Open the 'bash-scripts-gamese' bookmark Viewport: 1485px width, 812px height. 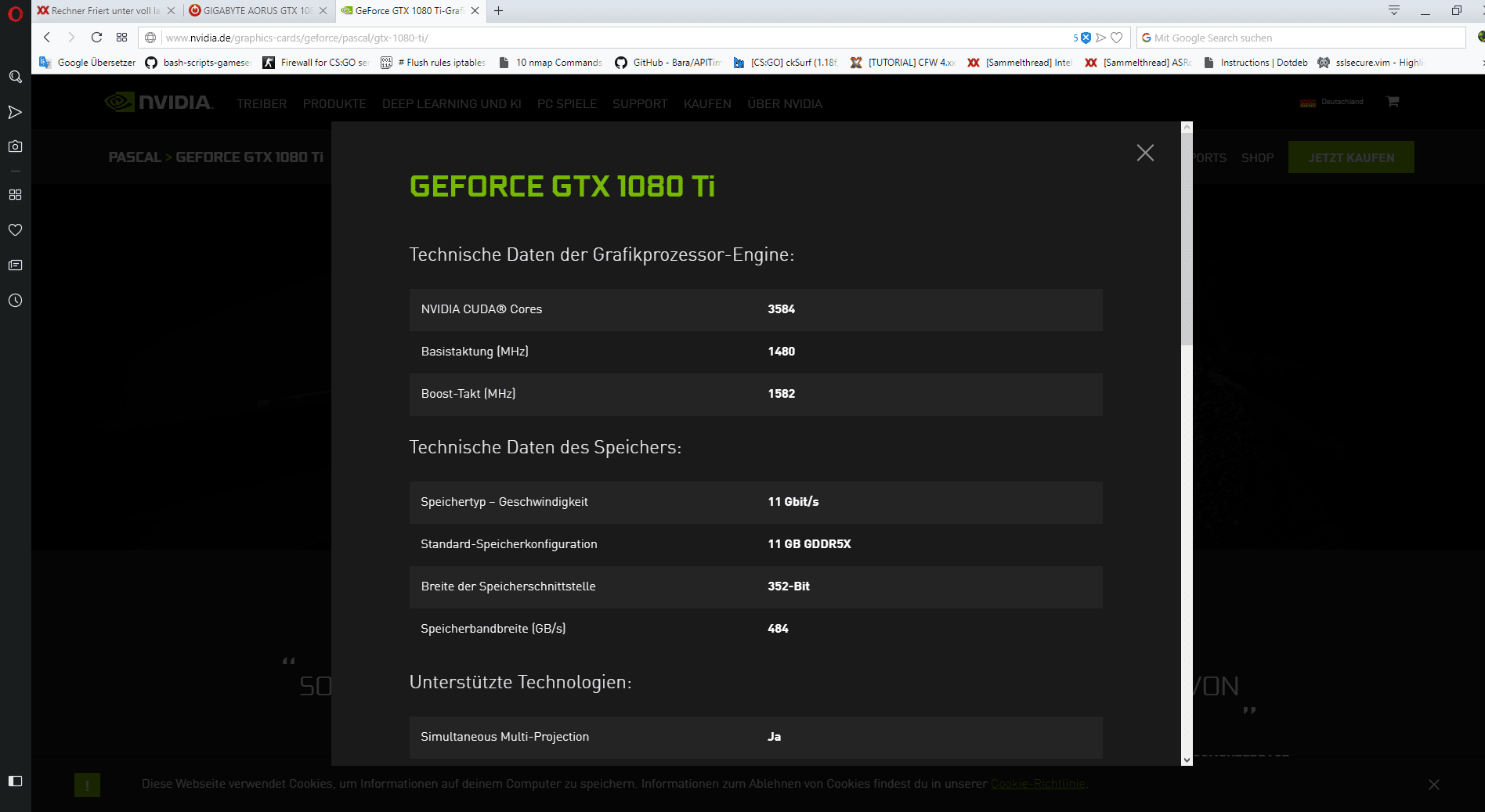point(198,63)
